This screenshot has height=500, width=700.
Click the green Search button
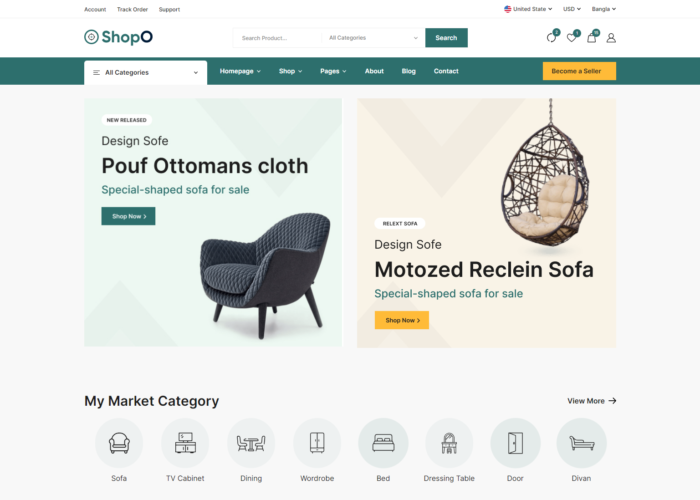tap(446, 38)
